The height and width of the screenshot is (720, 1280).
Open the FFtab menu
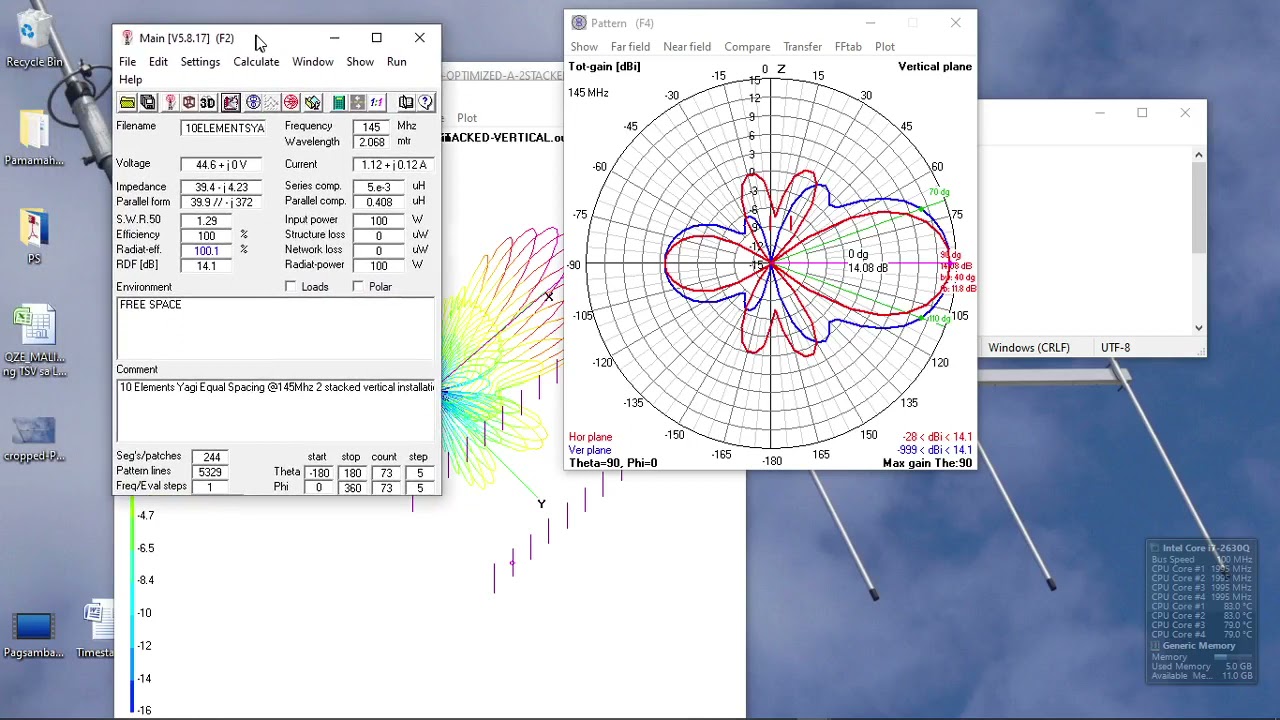[x=848, y=47]
